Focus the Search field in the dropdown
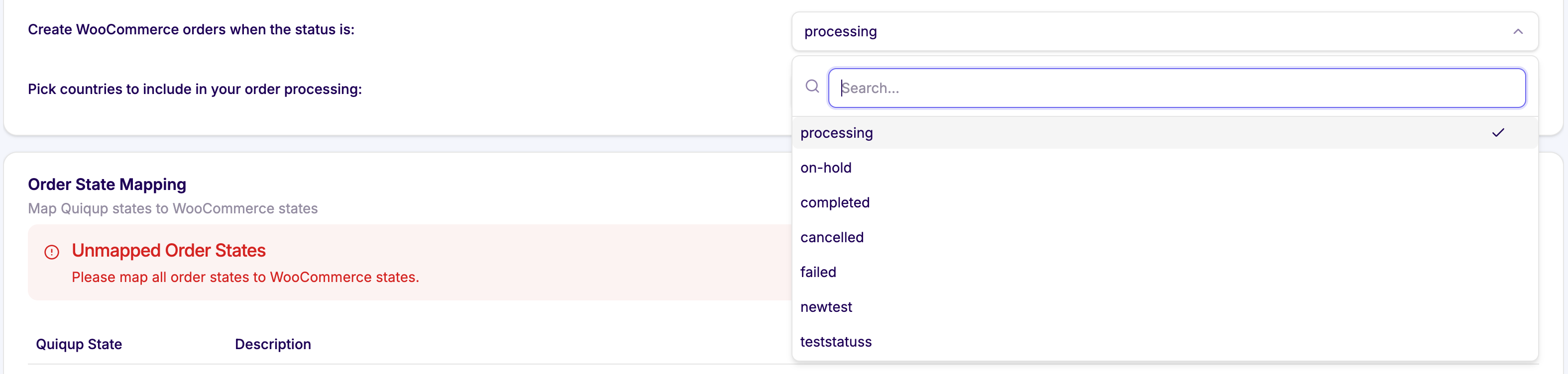Image resolution: width=1568 pixels, height=374 pixels. tap(1176, 88)
